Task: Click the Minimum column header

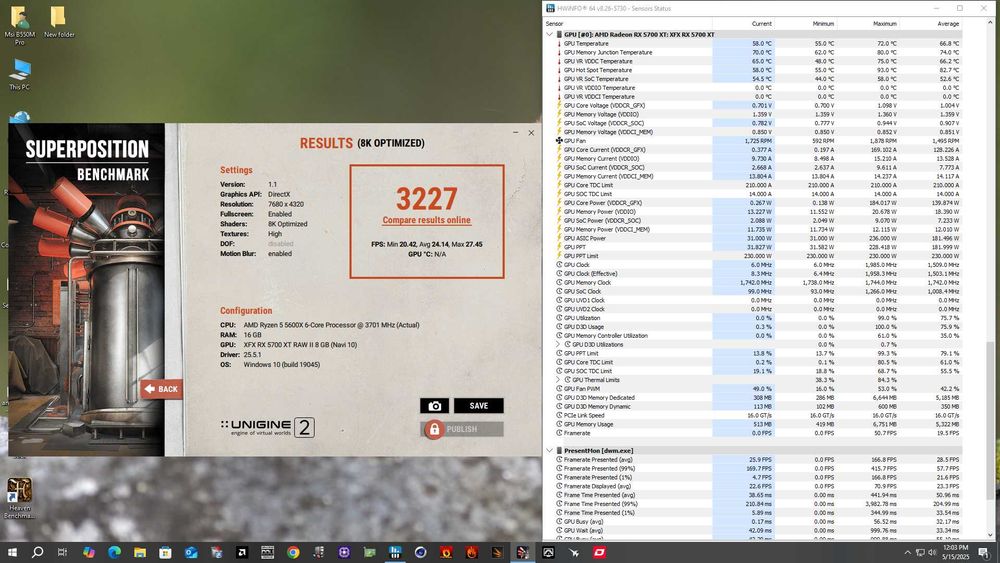Action: click(x=805, y=24)
